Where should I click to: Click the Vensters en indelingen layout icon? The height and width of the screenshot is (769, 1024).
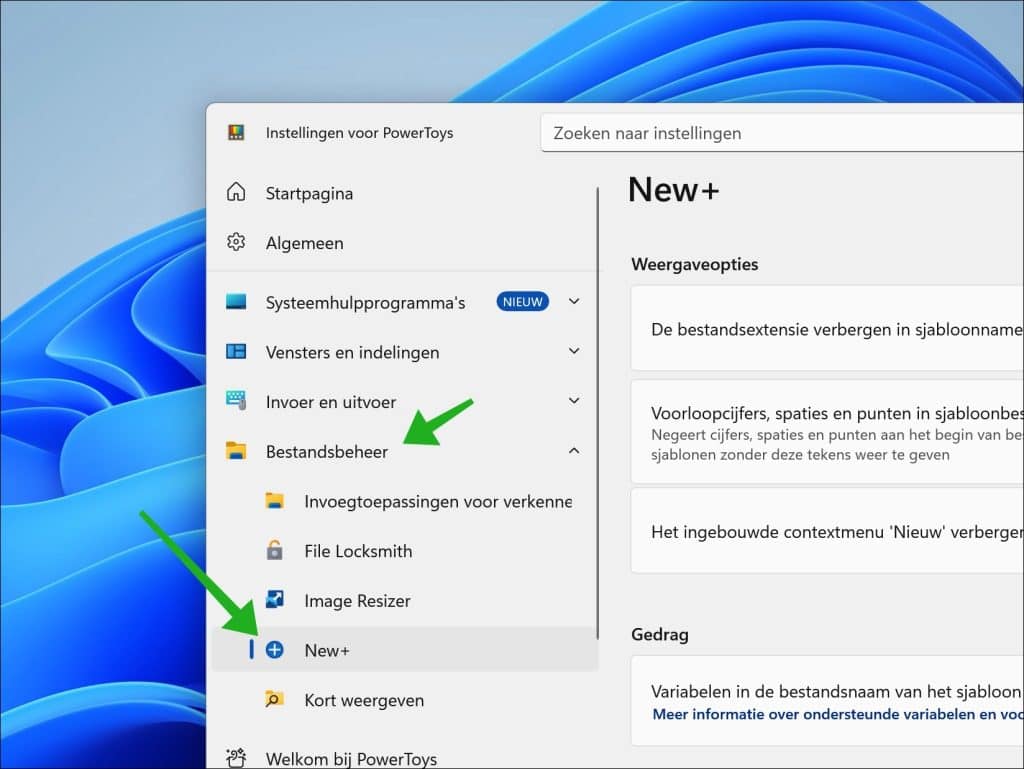[x=236, y=351]
